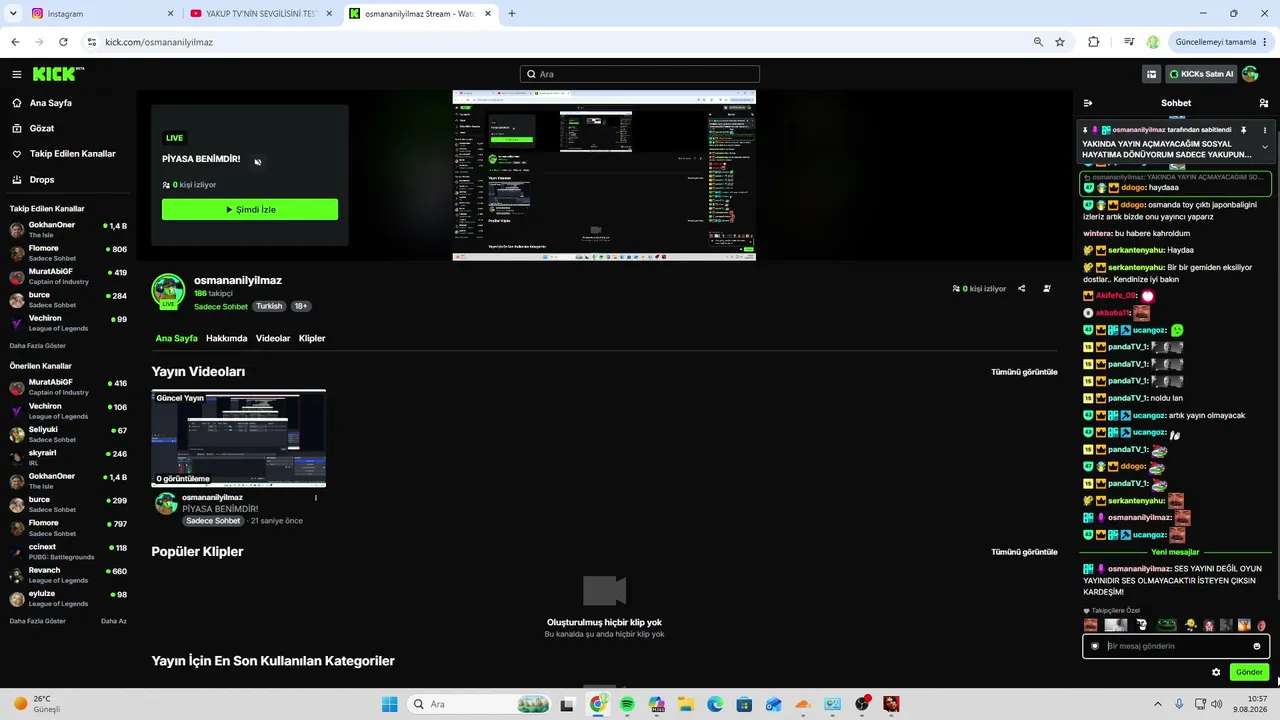Open GokhanOner in followed channels

68,229
